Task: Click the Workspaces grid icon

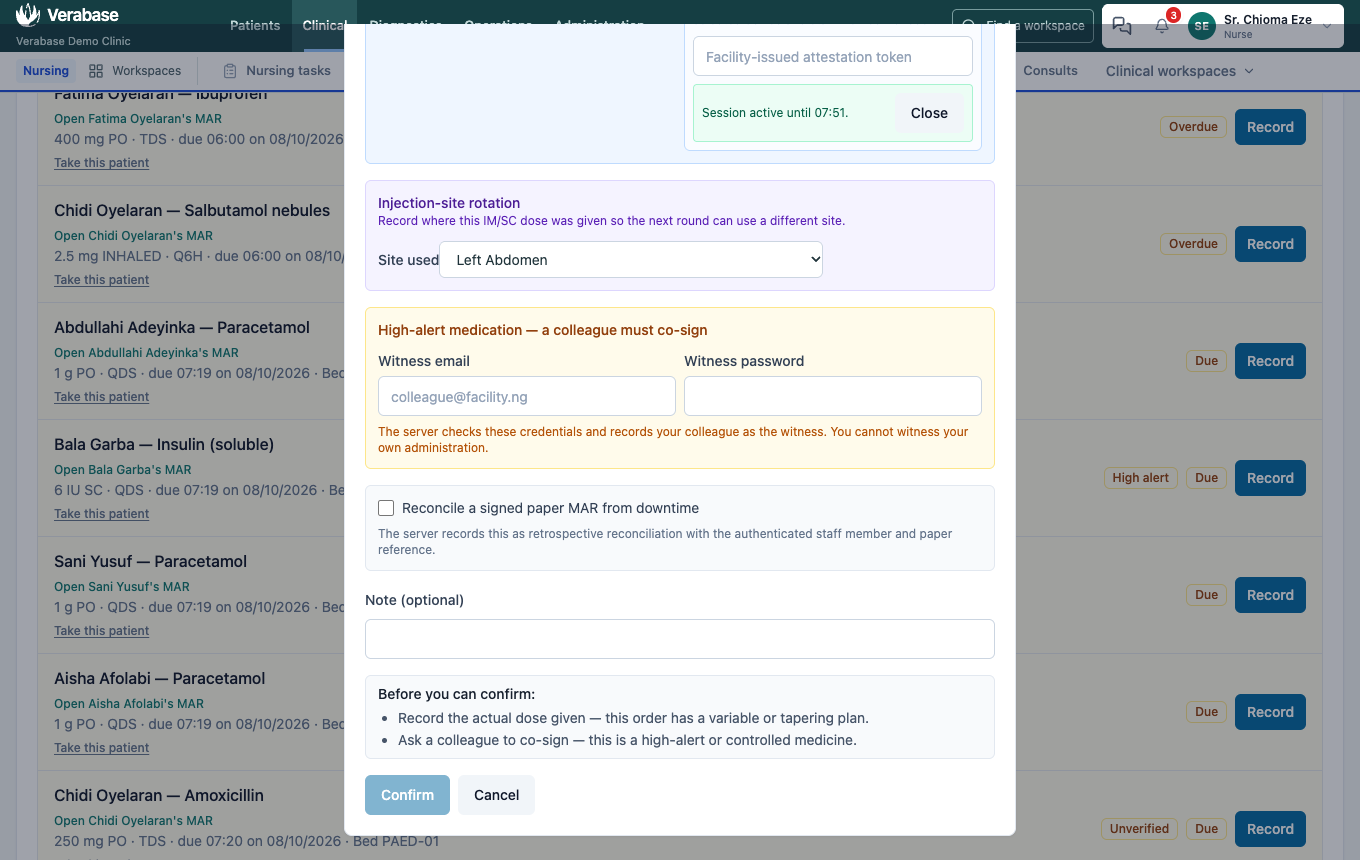Action: tap(96, 71)
